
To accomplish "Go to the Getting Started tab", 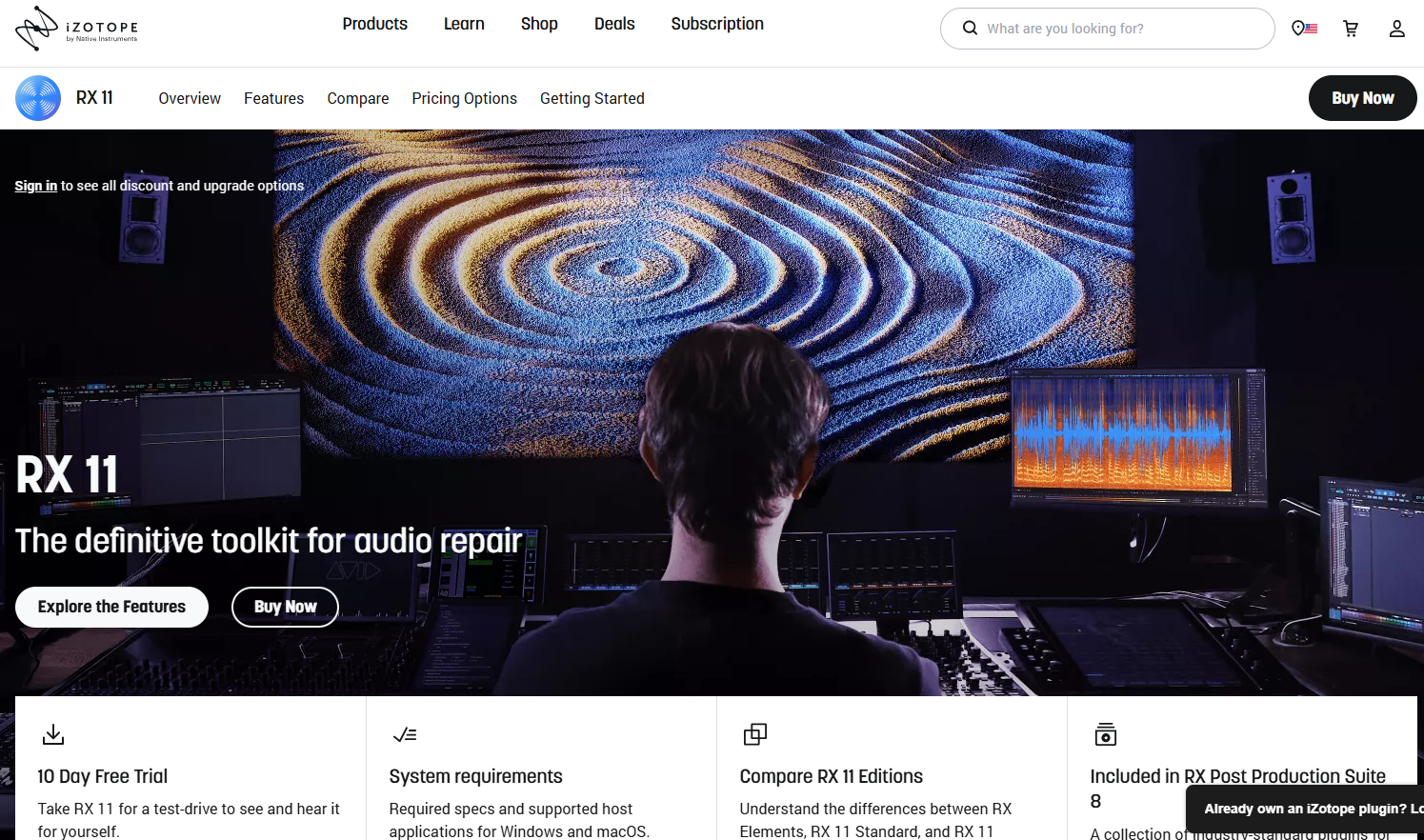I will (592, 98).
